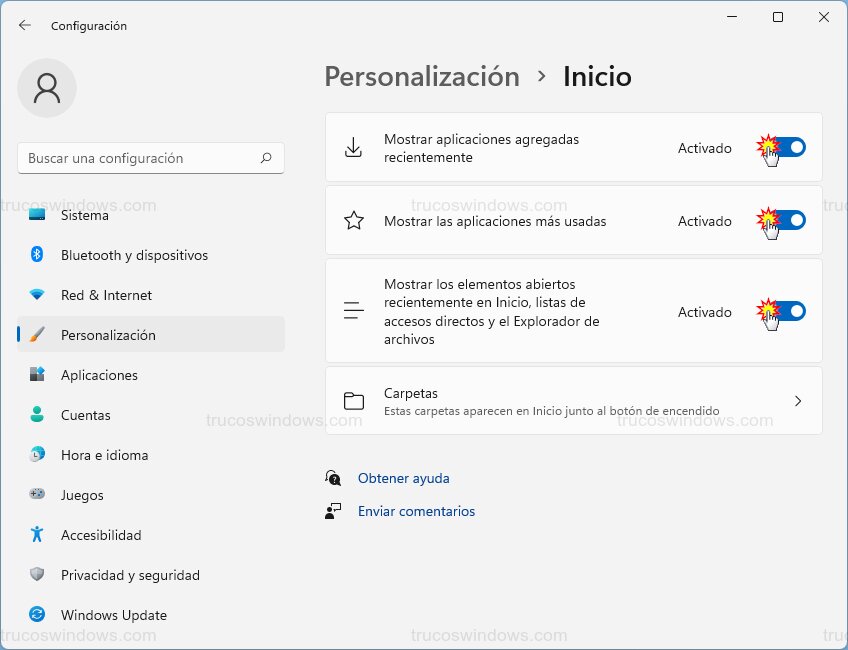Image resolution: width=848 pixels, height=650 pixels.
Task: Click the search settings input field
Action: point(150,158)
